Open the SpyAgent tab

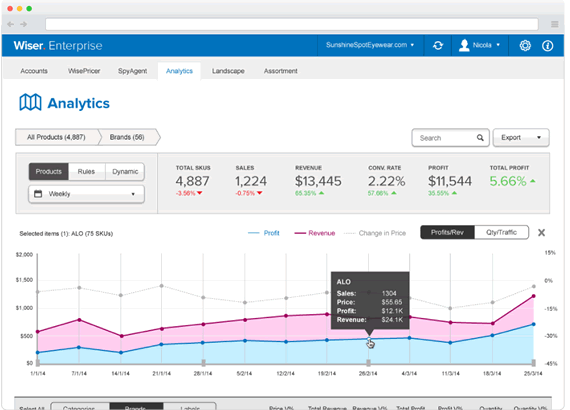[132, 71]
